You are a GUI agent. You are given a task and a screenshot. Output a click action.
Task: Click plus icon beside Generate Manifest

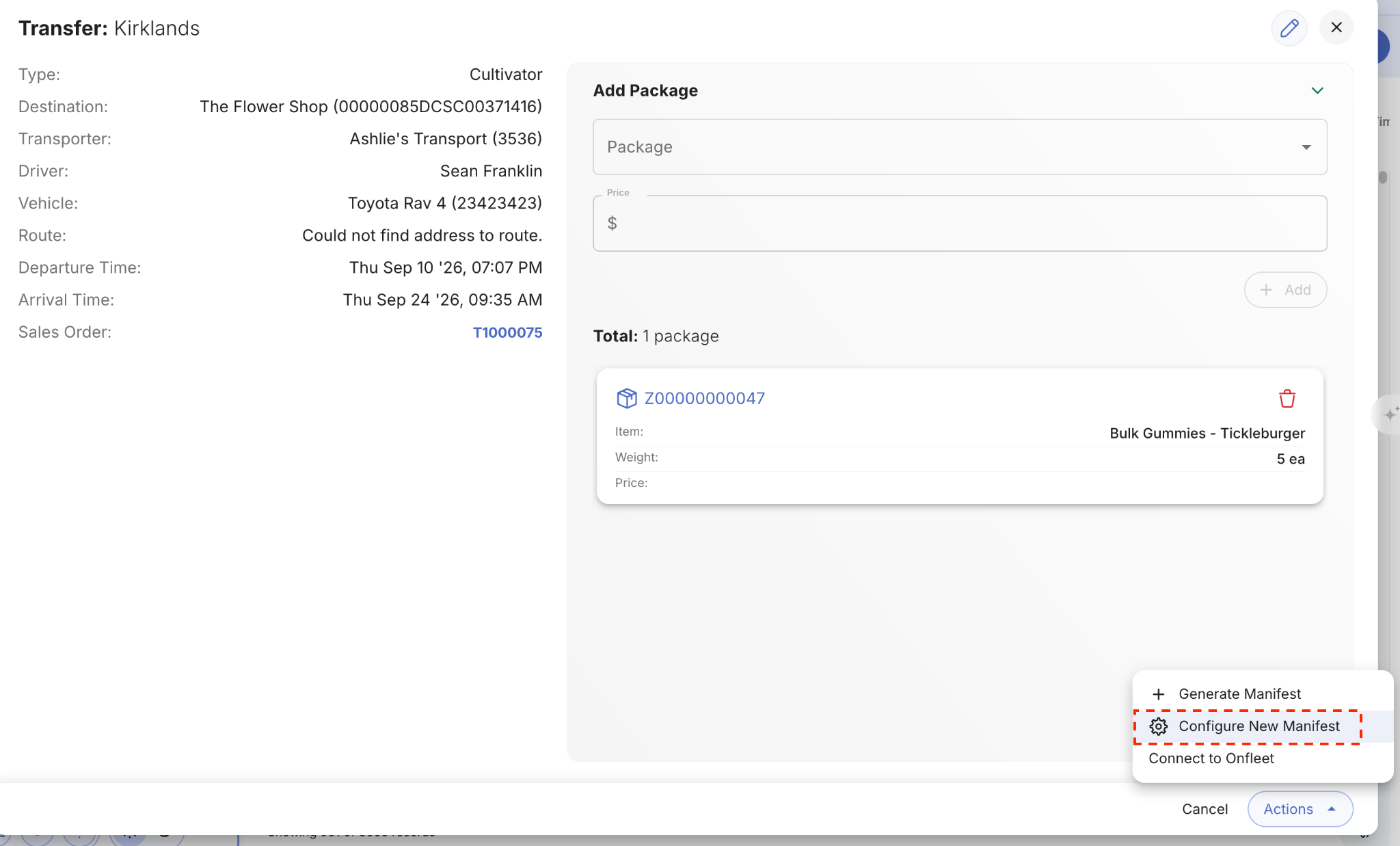pos(1158,694)
